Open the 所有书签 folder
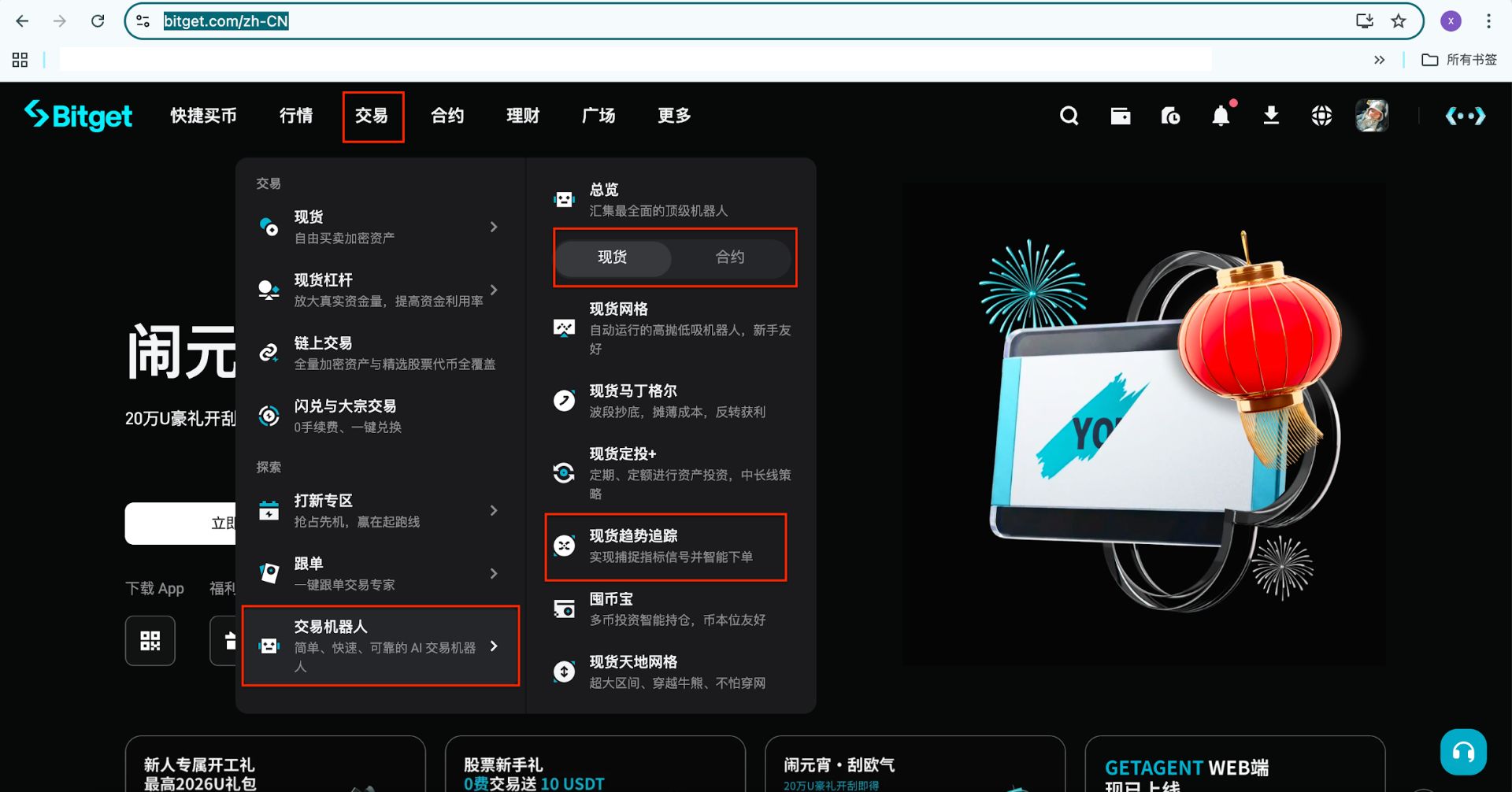The image size is (1512, 792). pyautogui.click(x=1458, y=60)
